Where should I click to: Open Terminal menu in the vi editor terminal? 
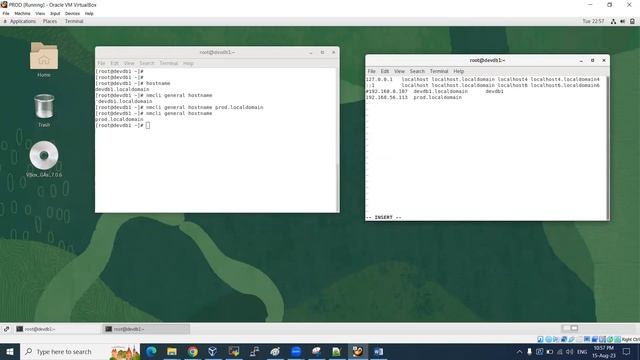(439, 71)
